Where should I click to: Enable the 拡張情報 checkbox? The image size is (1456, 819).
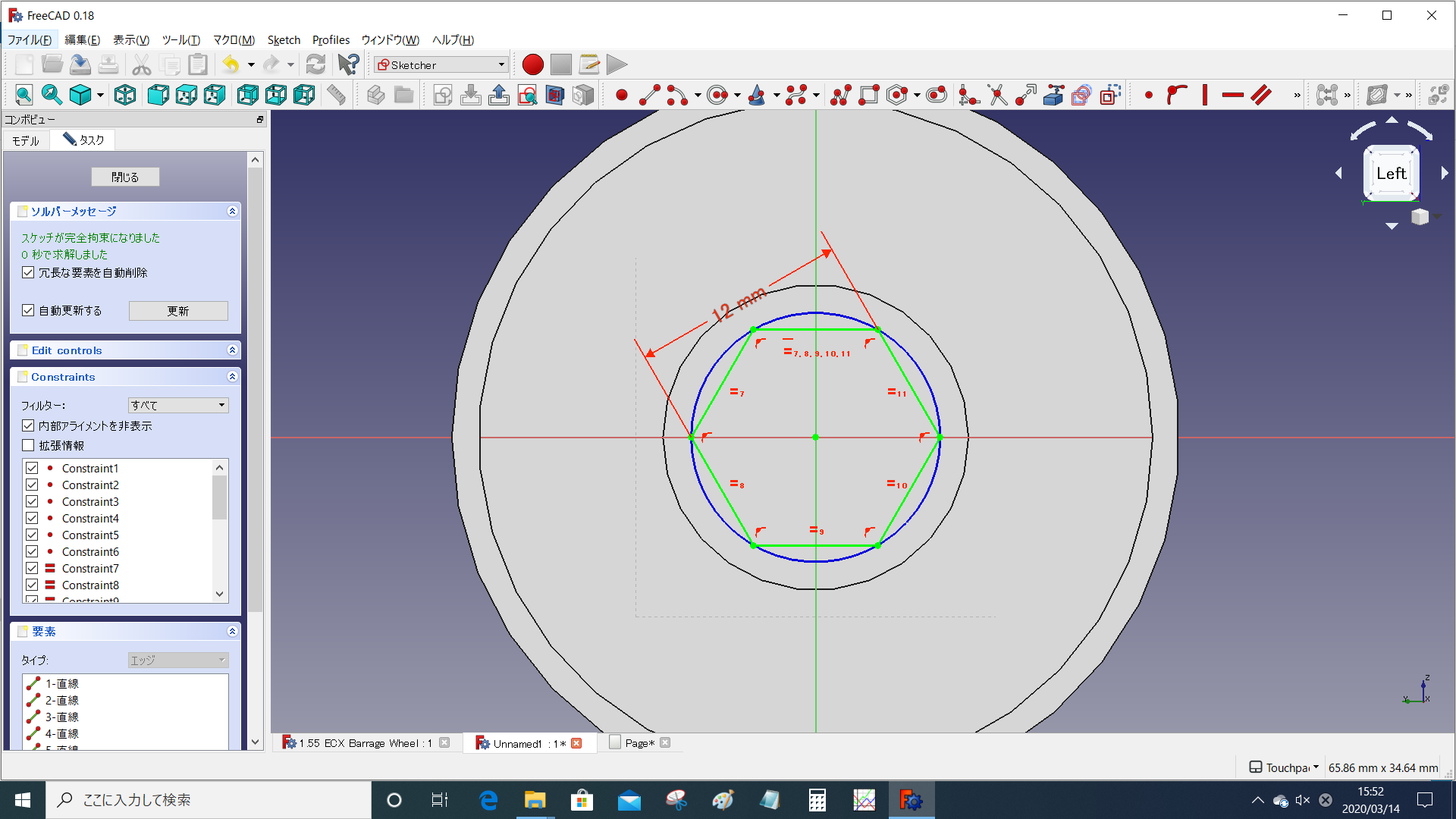coord(28,445)
